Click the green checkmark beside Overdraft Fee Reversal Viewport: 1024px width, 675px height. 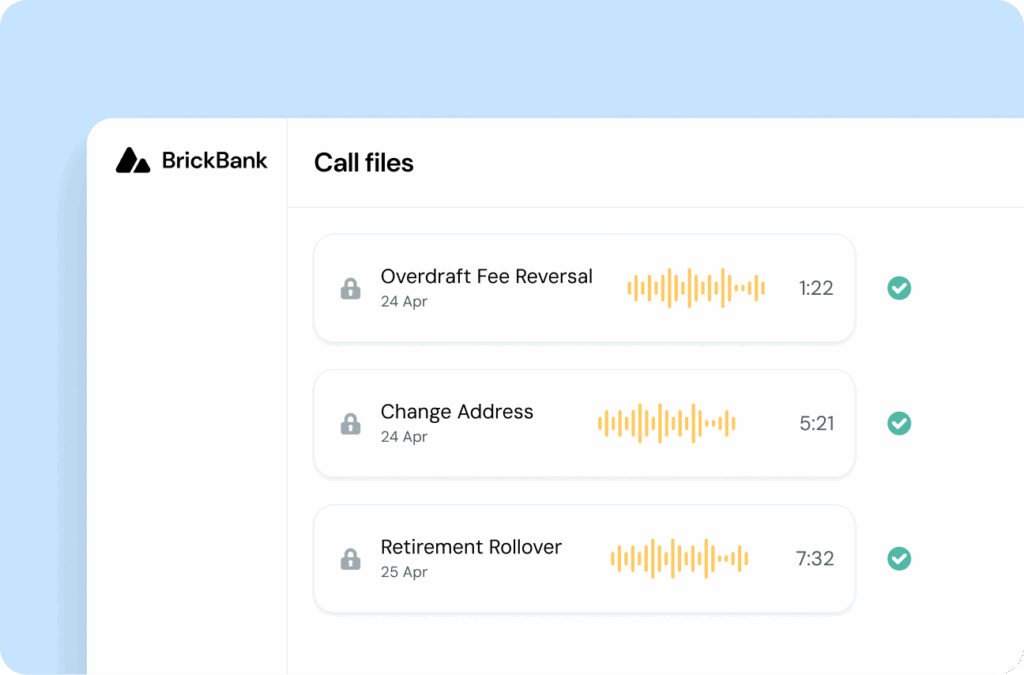(898, 288)
